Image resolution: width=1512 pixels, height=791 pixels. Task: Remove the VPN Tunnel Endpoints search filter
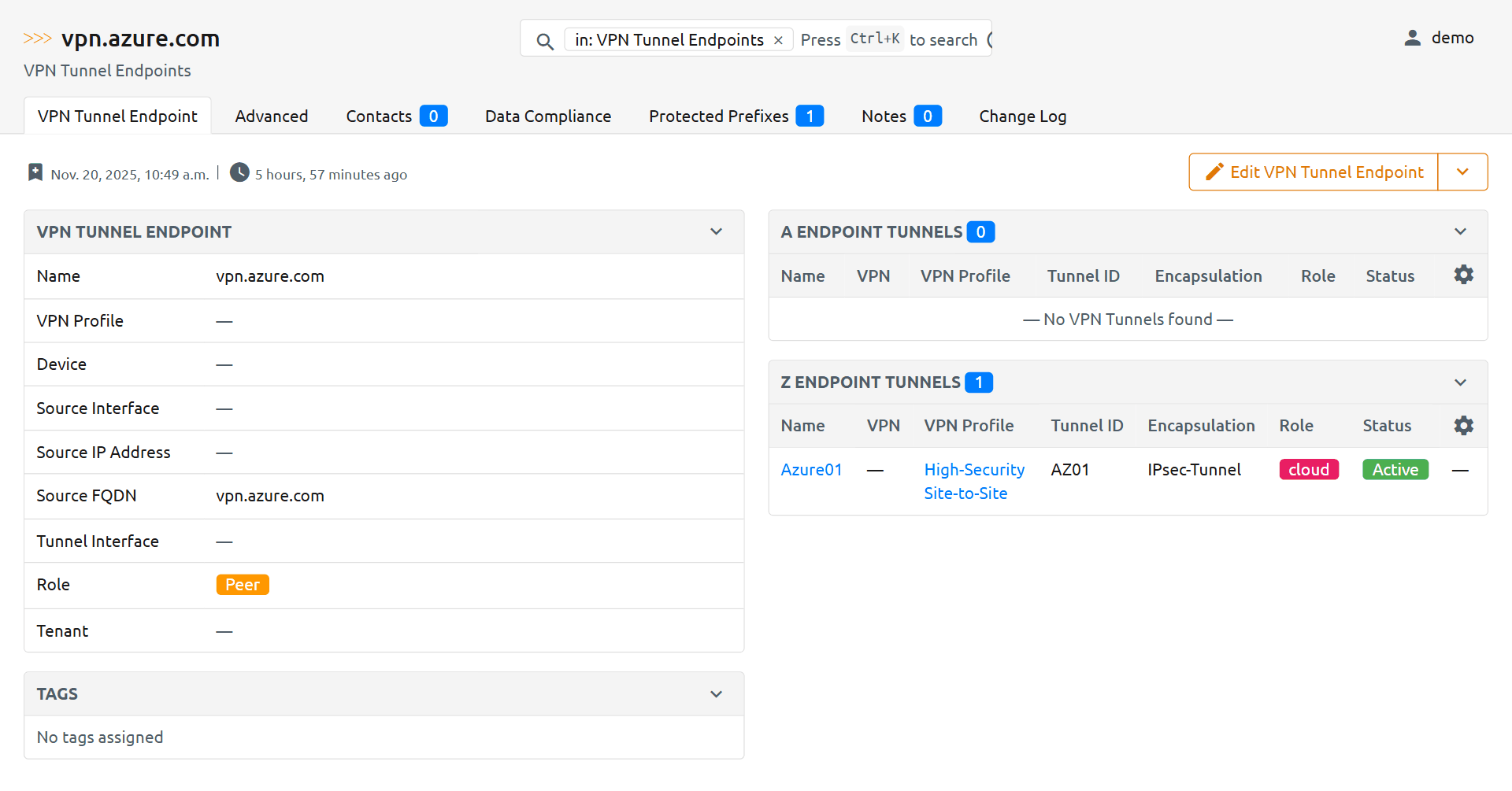(778, 40)
